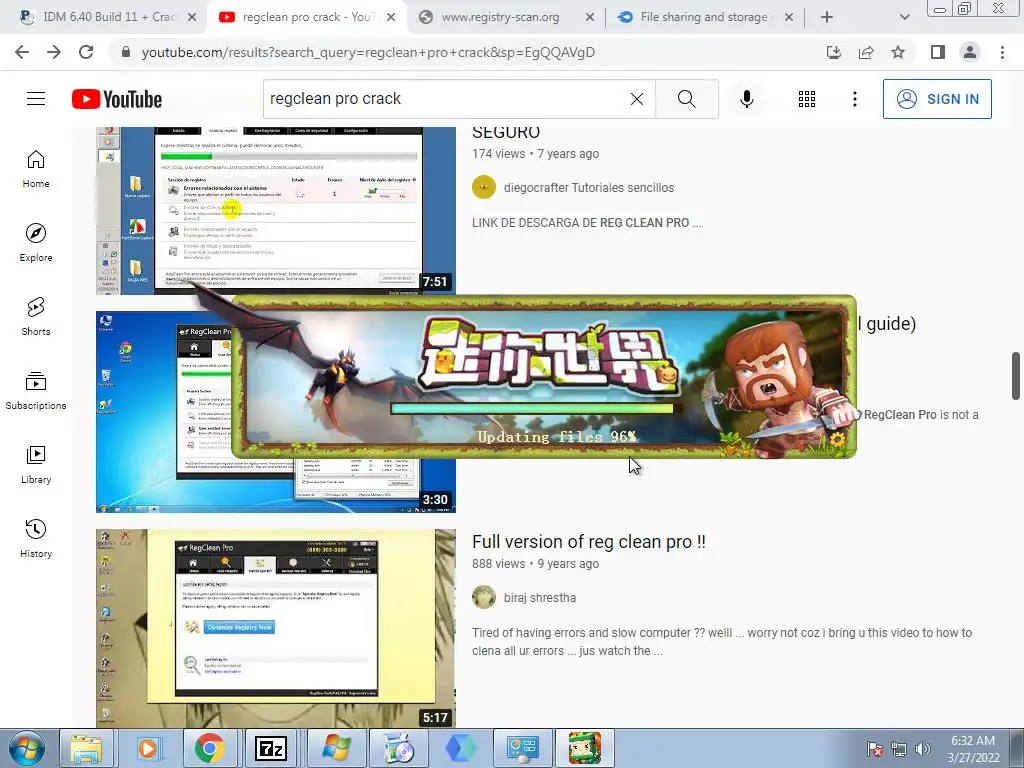Screen dimensions: 1024x768
Task: Open Chrome profile avatar
Action: 970,52
